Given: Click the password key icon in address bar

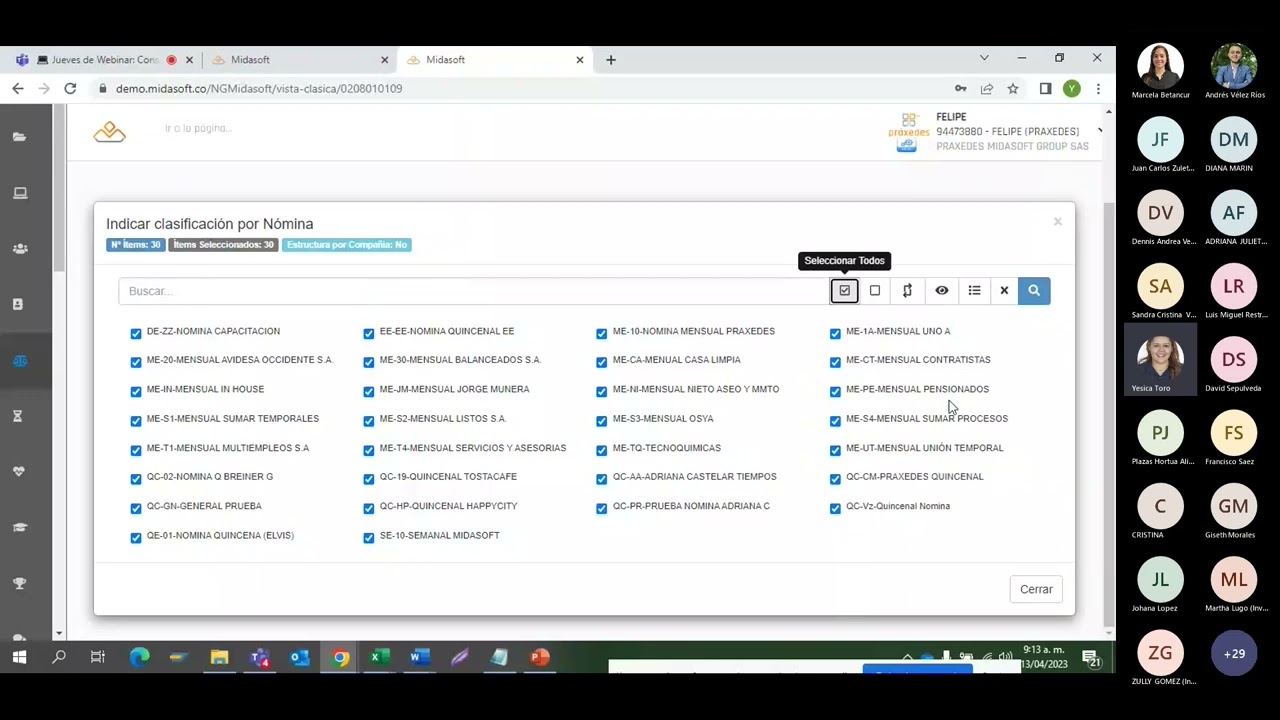Looking at the screenshot, I should pyautogui.click(x=960, y=89).
